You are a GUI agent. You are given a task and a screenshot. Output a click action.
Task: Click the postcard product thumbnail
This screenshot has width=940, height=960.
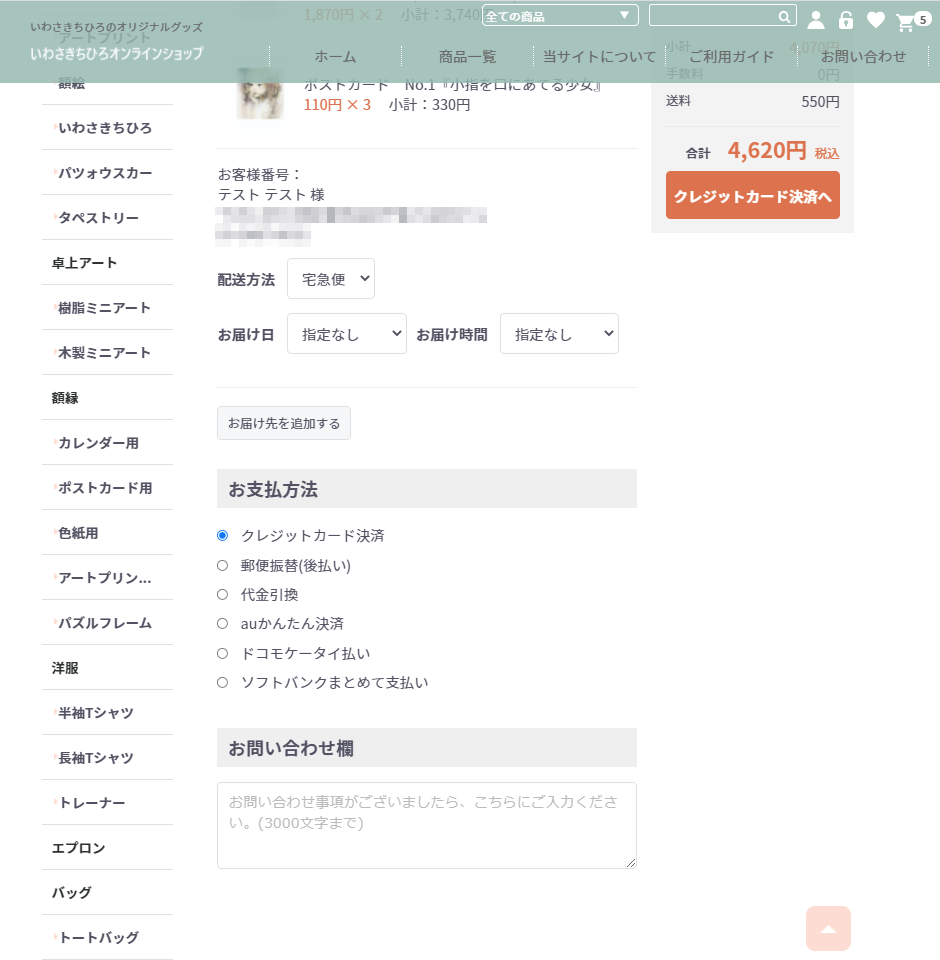tap(260, 93)
